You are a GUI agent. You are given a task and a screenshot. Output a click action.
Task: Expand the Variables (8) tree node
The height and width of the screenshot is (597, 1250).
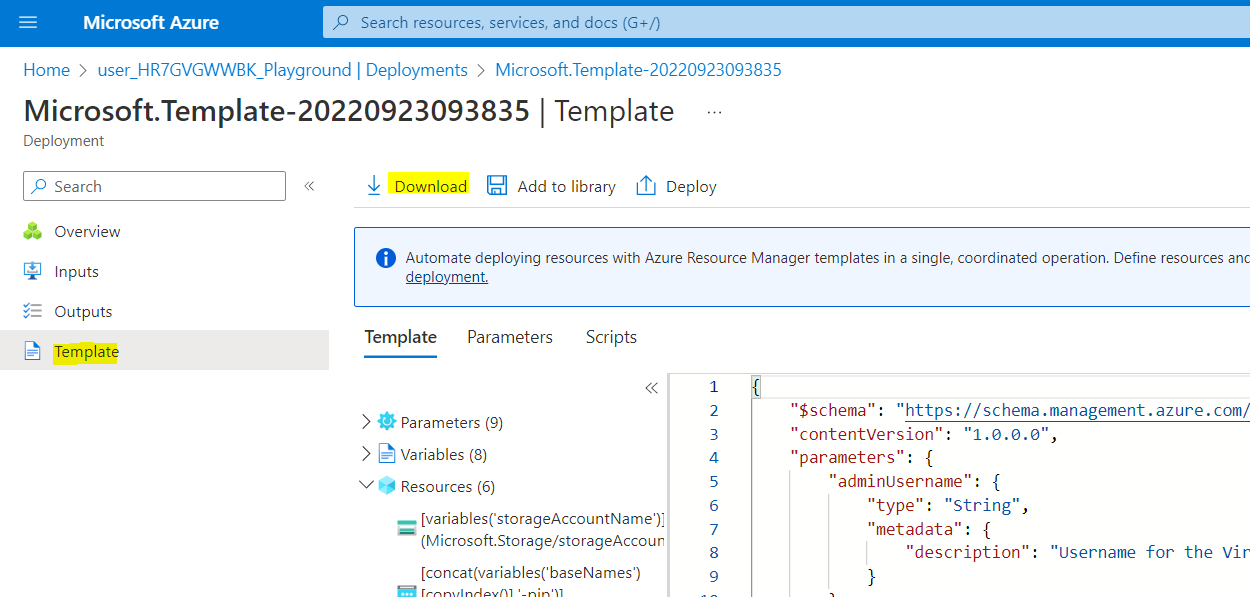coord(366,454)
